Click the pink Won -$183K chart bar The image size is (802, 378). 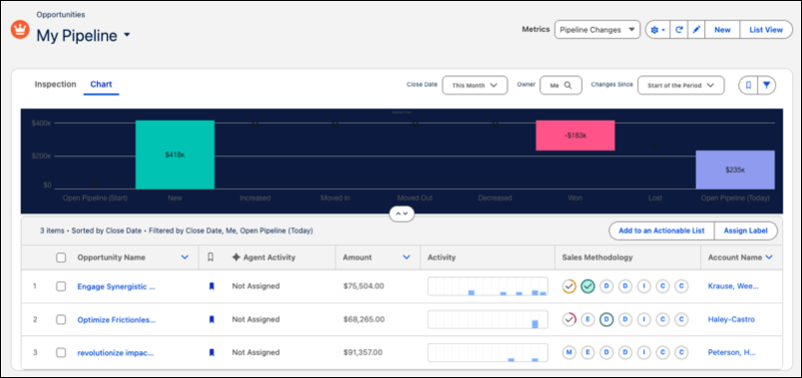coord(575,136)
